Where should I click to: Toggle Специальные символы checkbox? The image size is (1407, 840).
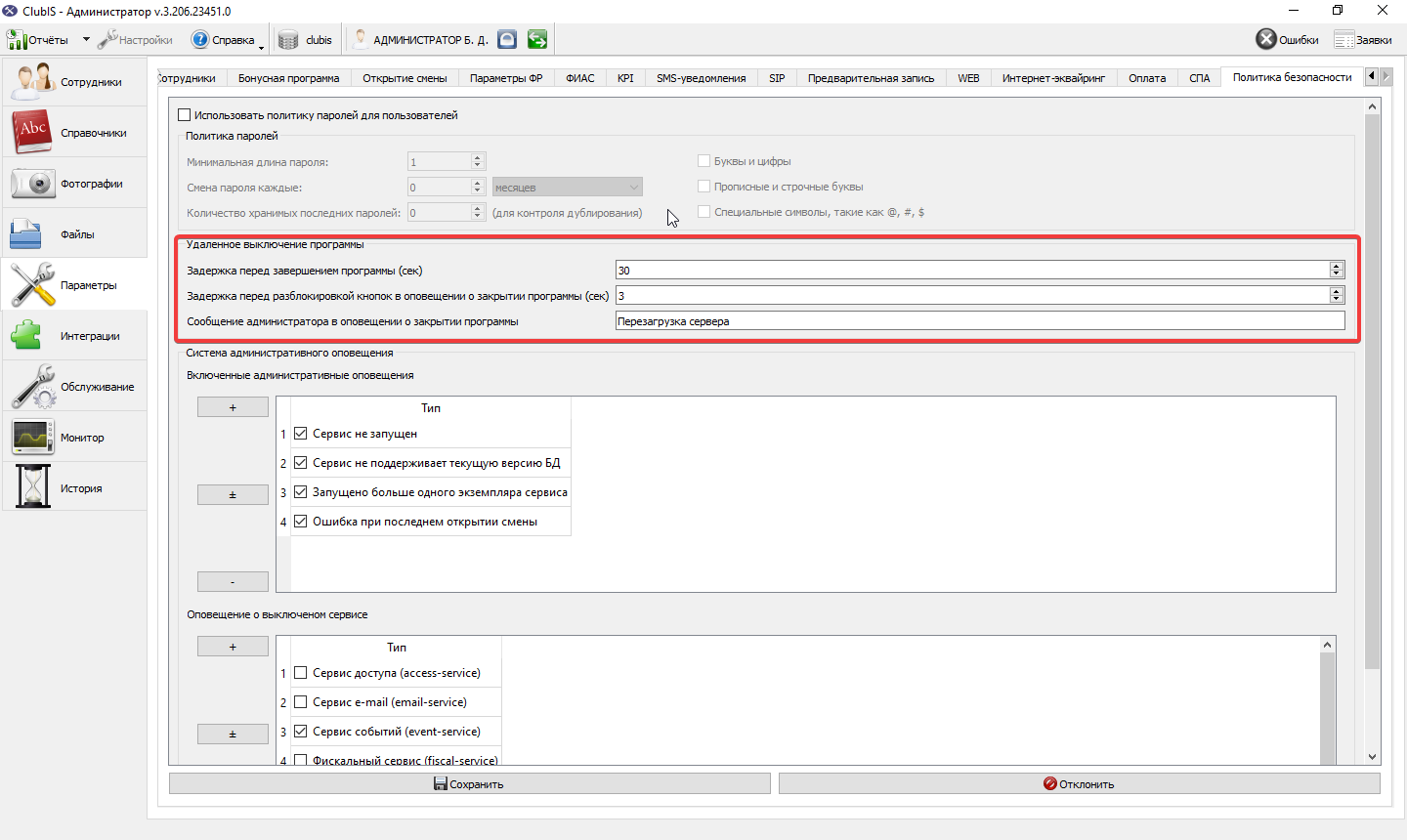click(x=703, y=212)
